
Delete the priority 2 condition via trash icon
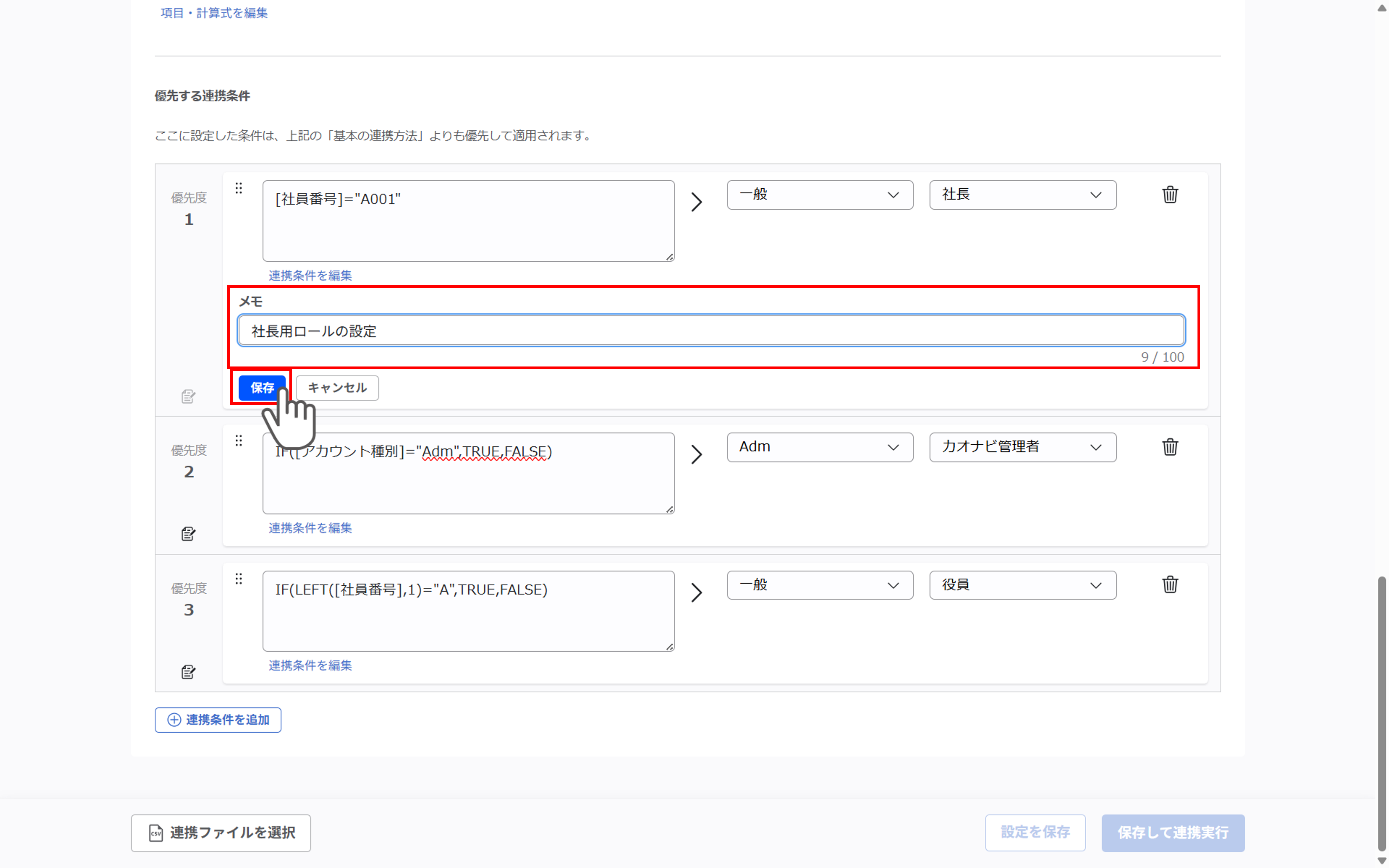tap(1170, 447)
